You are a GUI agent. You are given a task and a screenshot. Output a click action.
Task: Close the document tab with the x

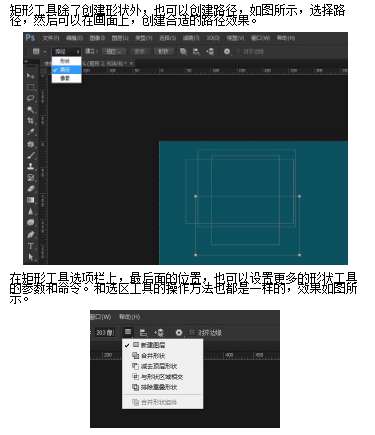[132, 63]
